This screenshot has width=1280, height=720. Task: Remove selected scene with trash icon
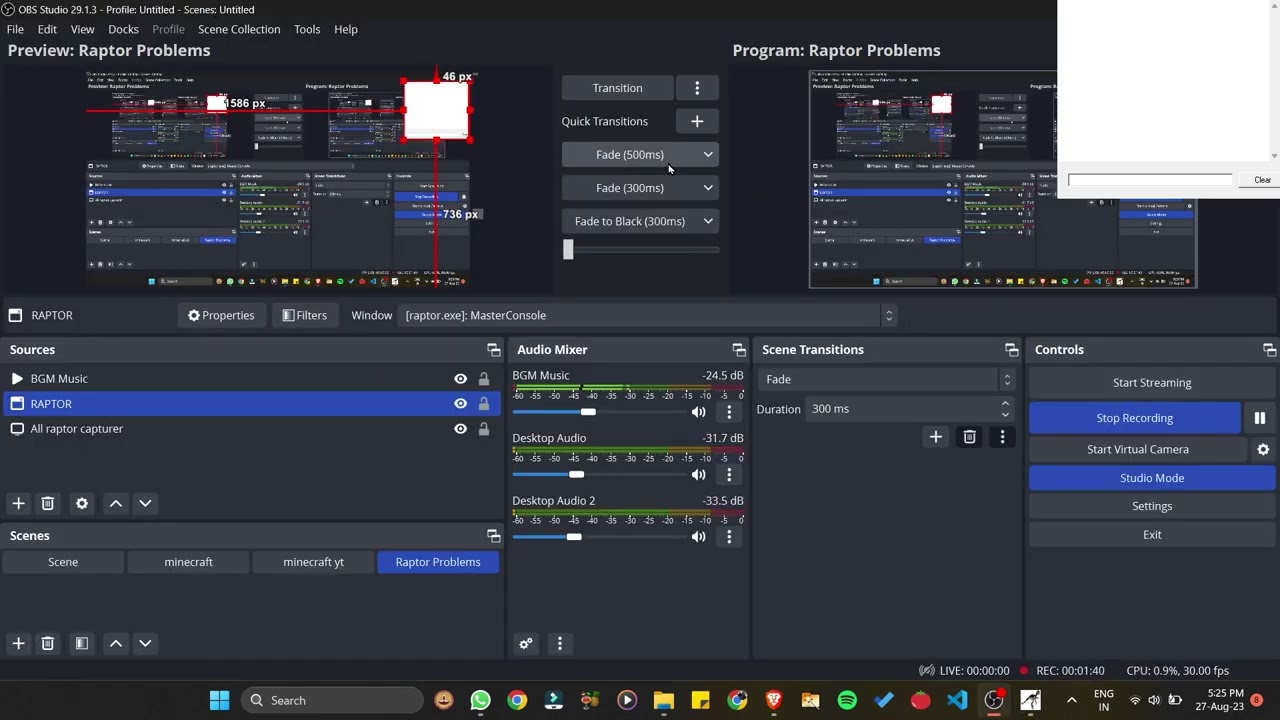point(47,644)
